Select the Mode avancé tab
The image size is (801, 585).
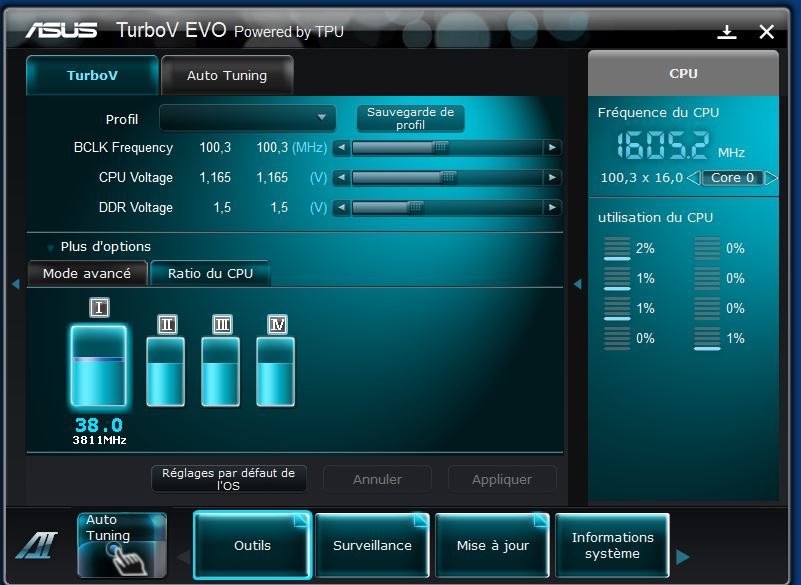coord(87,273)
